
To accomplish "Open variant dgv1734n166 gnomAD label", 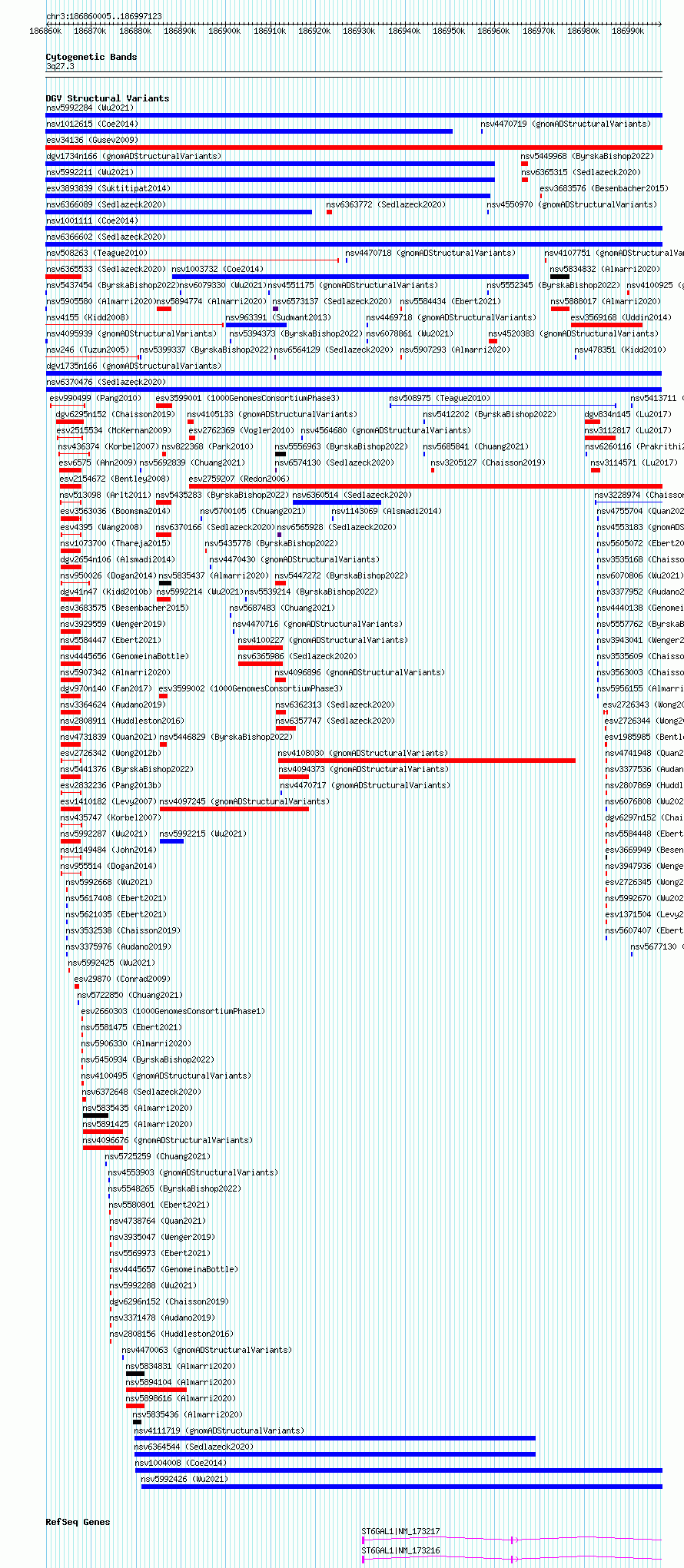I will (134, 156).
